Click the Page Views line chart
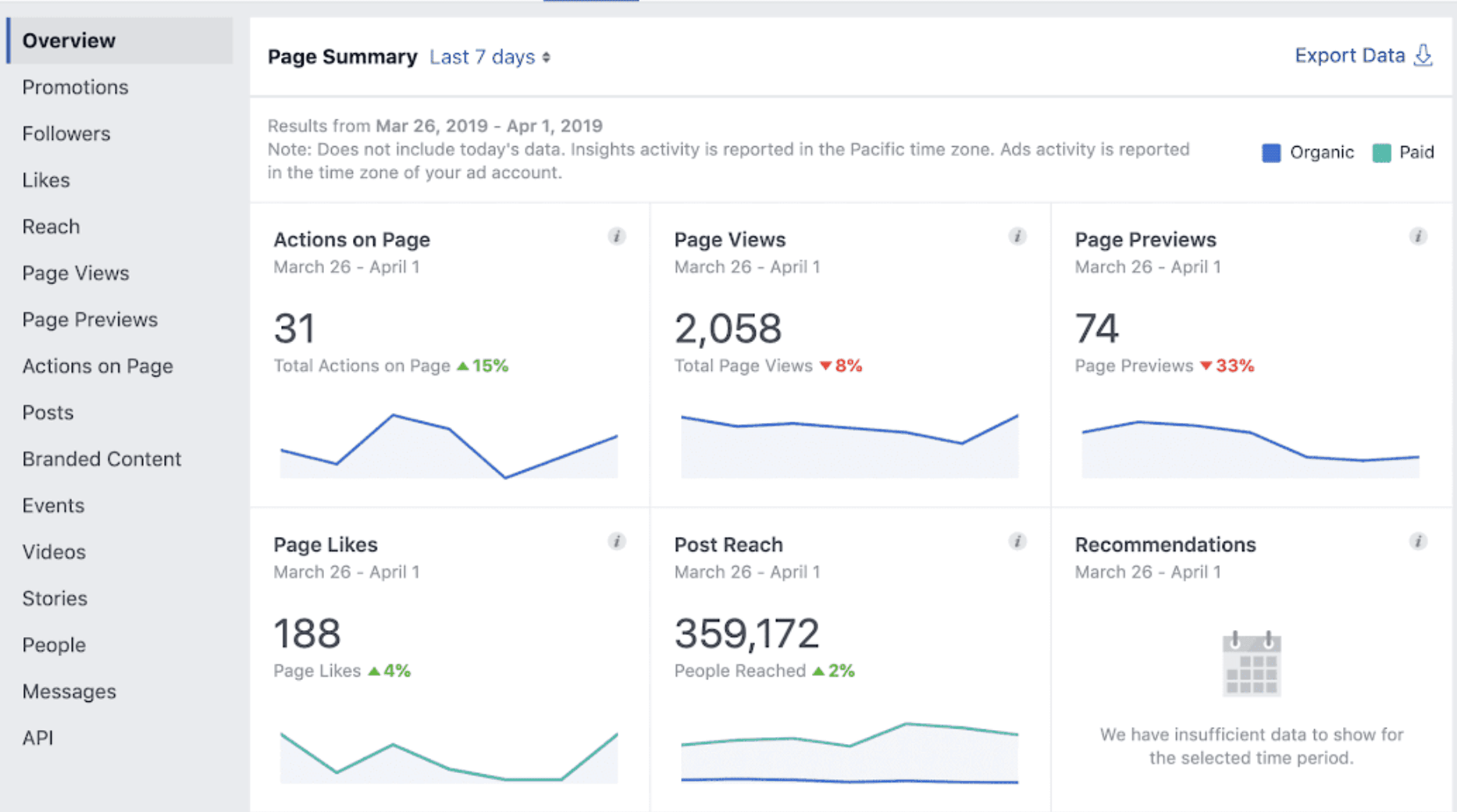Viewport: 1457px width, 812px height. tap(850, 441)
